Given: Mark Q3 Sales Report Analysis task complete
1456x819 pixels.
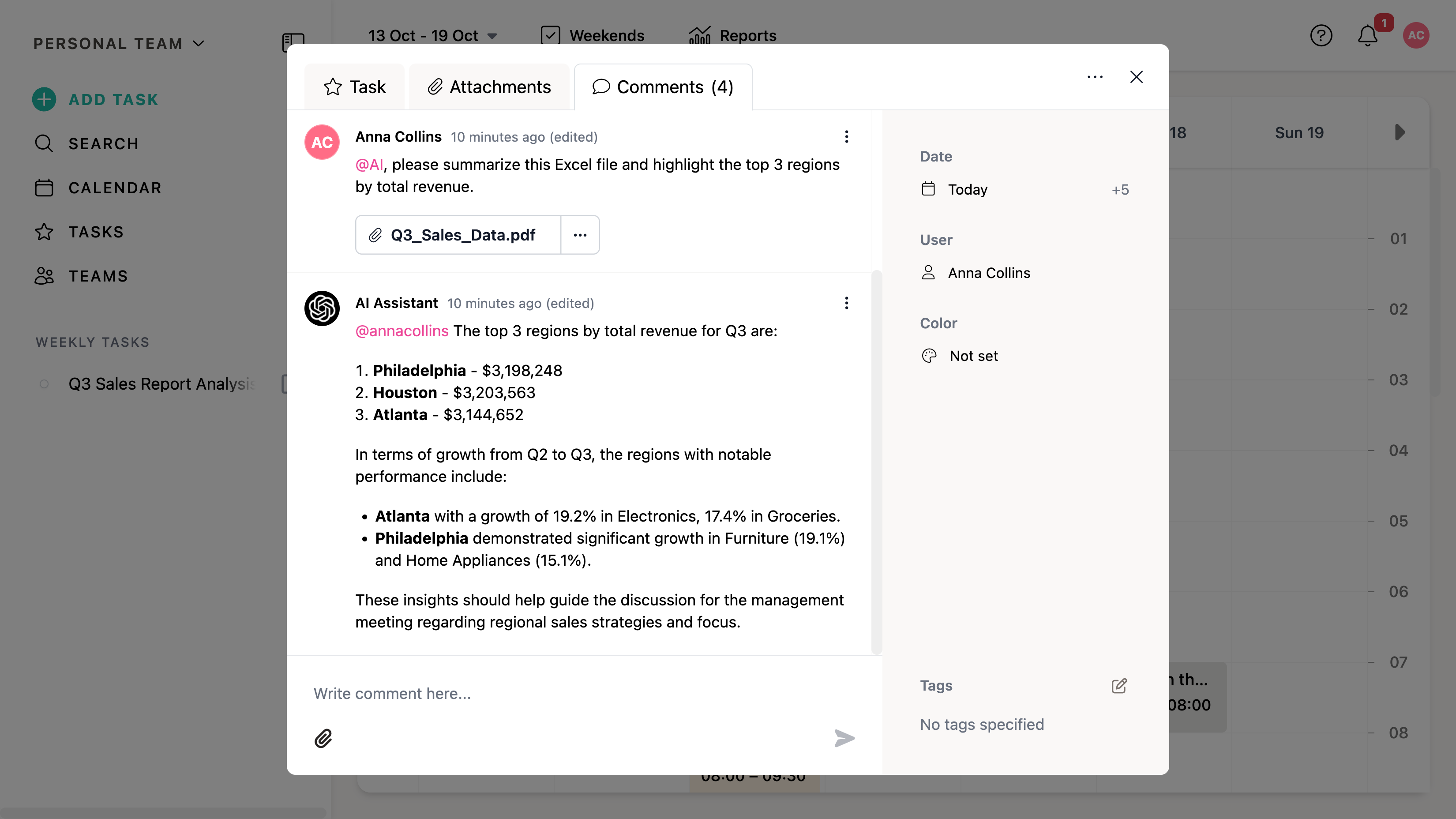Looking at the screenshot, I should 44,384.
